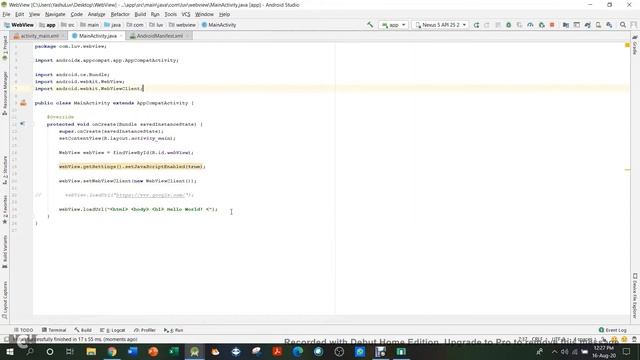This screenshot has width=640, height=360.
Task: Click the yellow inspection indicator above editor scrollbar
Action: (627, 45)
